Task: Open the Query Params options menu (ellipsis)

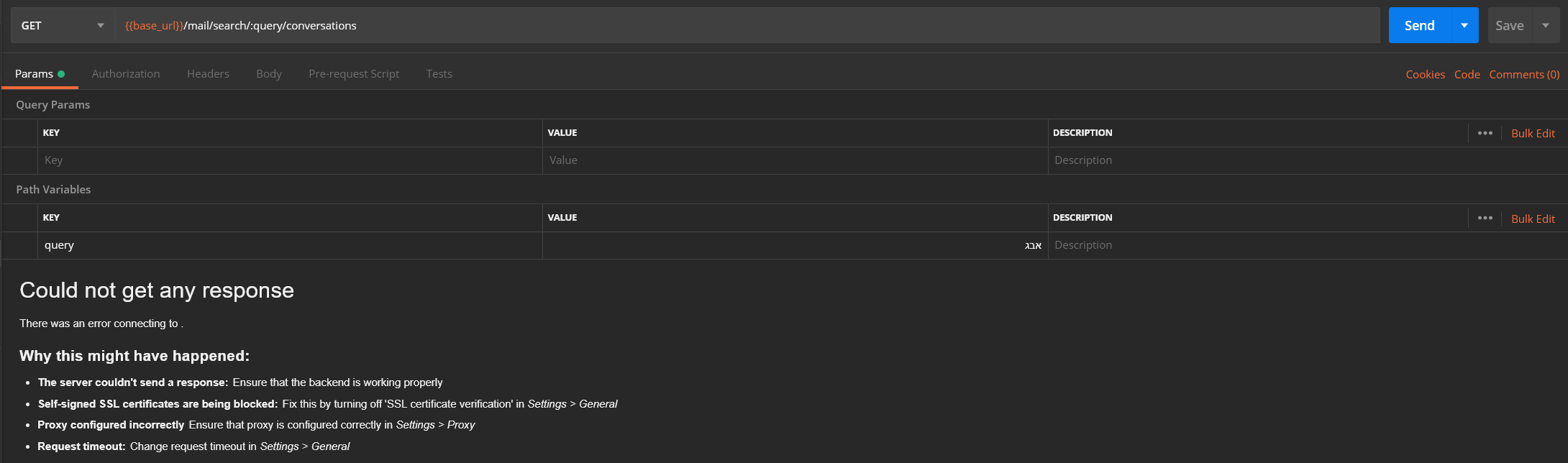Action: point(1484,133)
